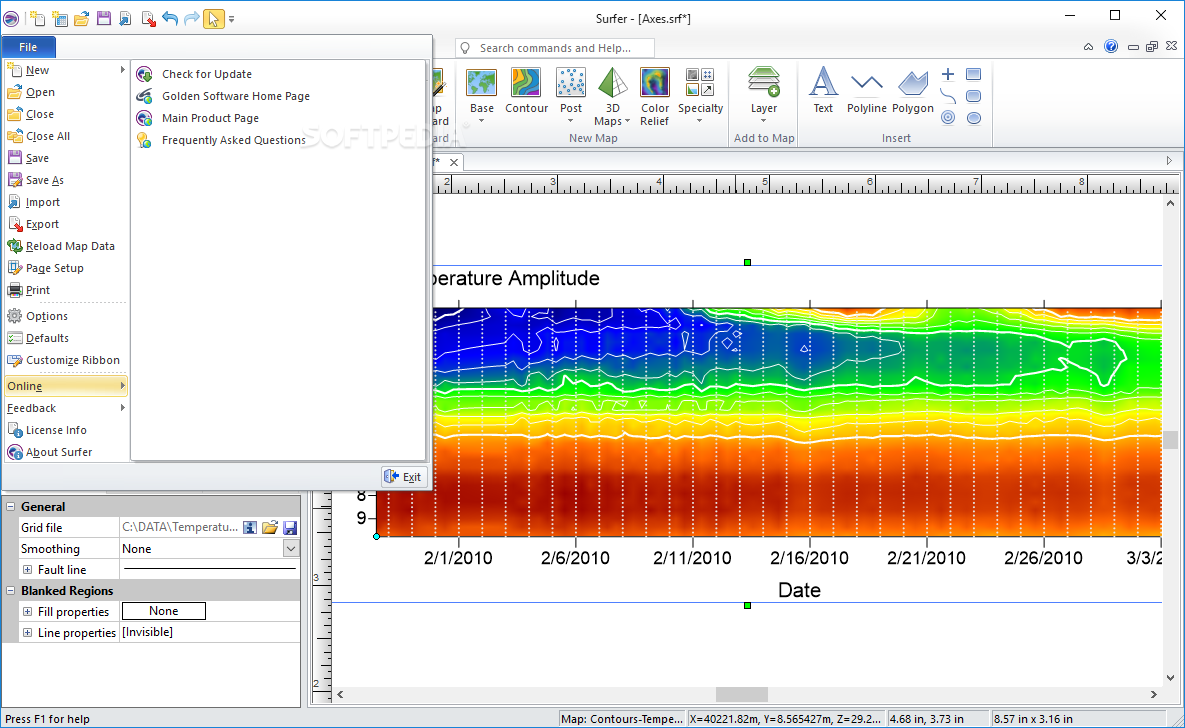Select the Spline polyline curve tool
The width and height of the screenshot is (1185, 728).
pos(948,96)
